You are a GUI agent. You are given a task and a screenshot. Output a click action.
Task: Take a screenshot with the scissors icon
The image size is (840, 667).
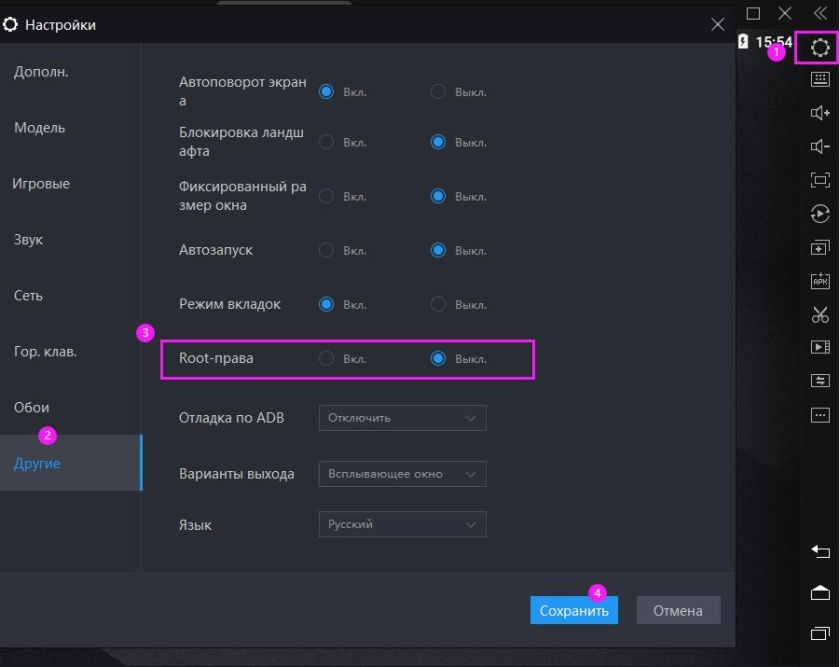[x=820, y=315]
